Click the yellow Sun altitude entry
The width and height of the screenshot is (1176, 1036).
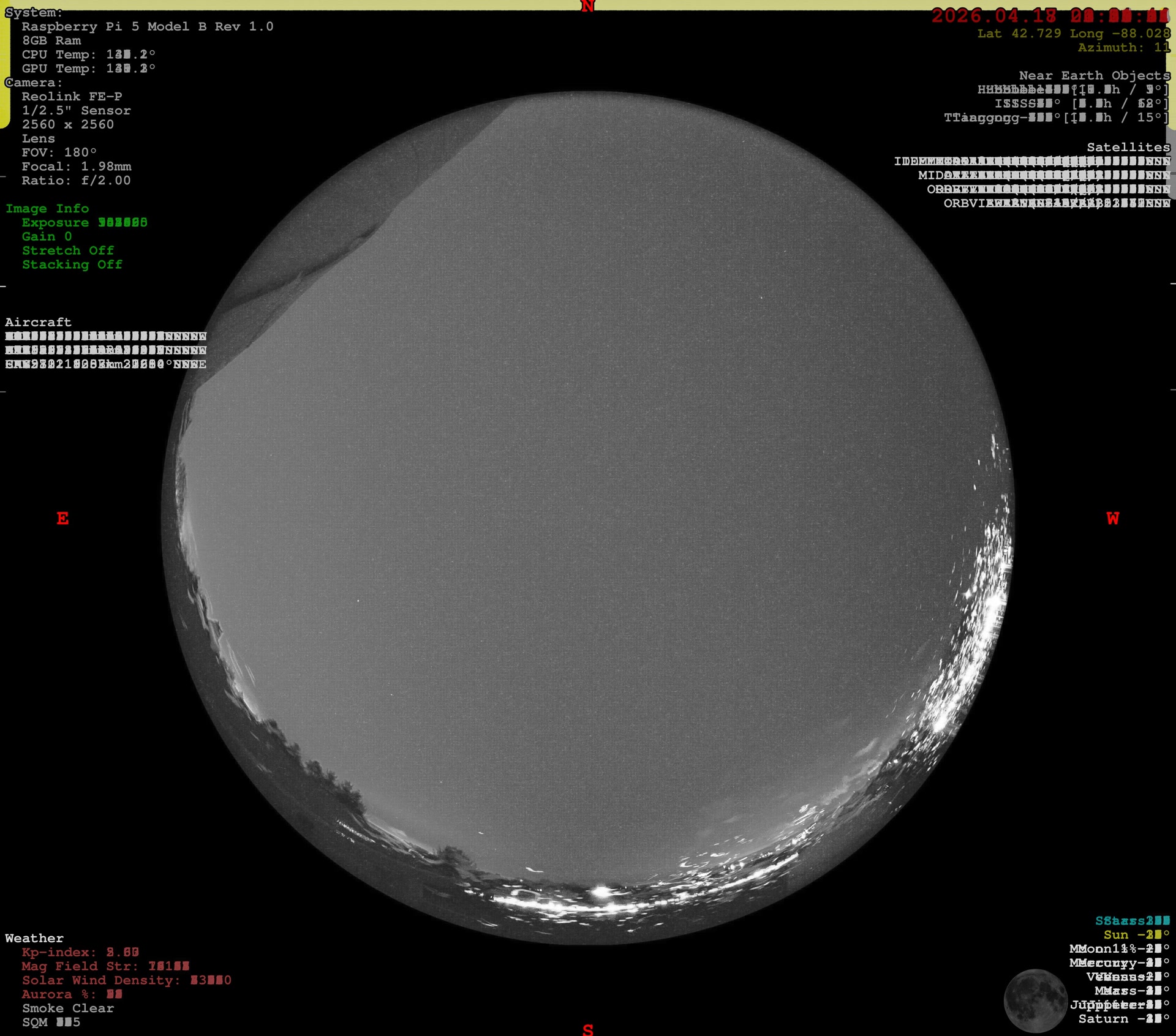tap(1136, 935)
